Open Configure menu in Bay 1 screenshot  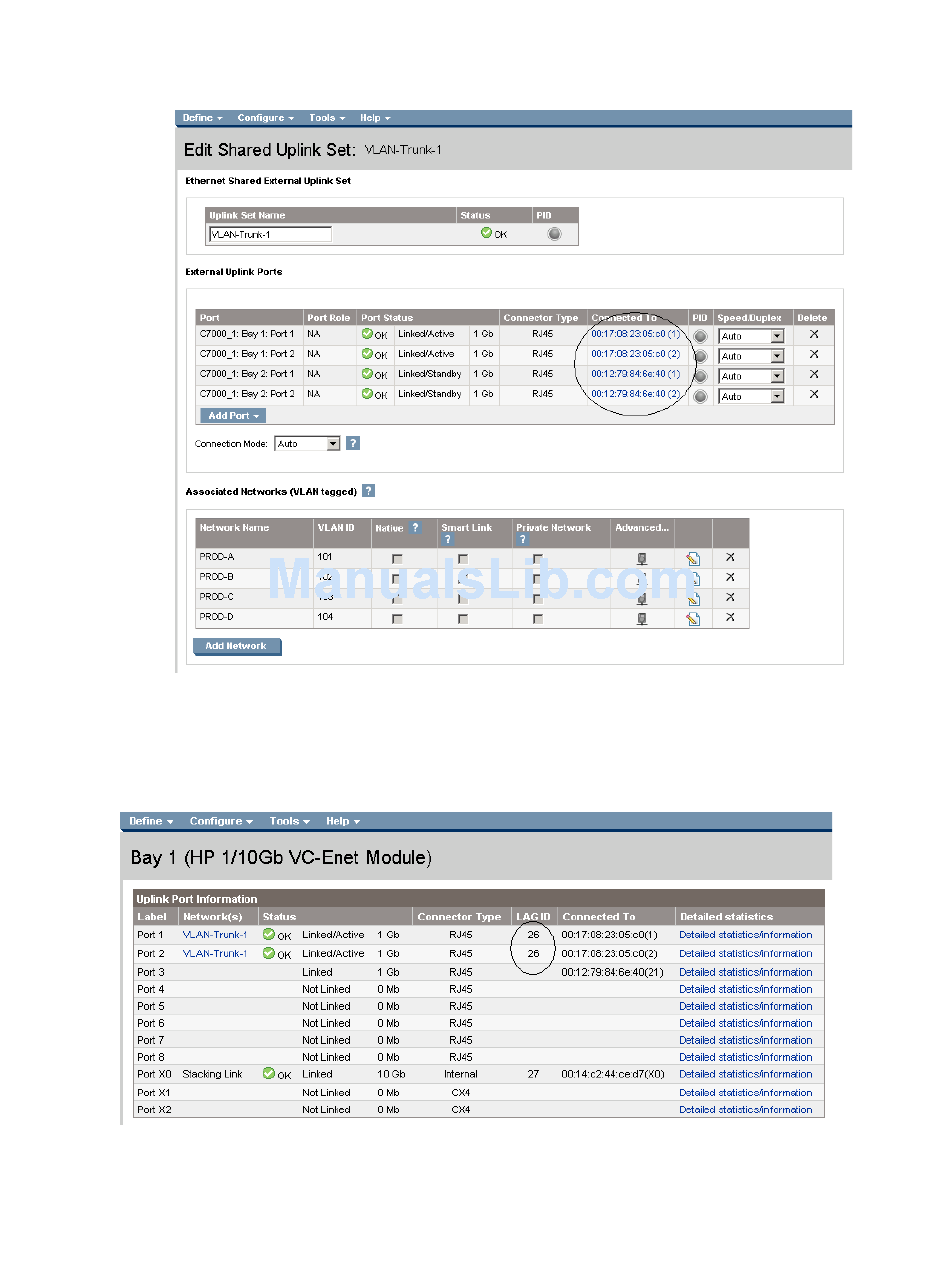(221, 821)
